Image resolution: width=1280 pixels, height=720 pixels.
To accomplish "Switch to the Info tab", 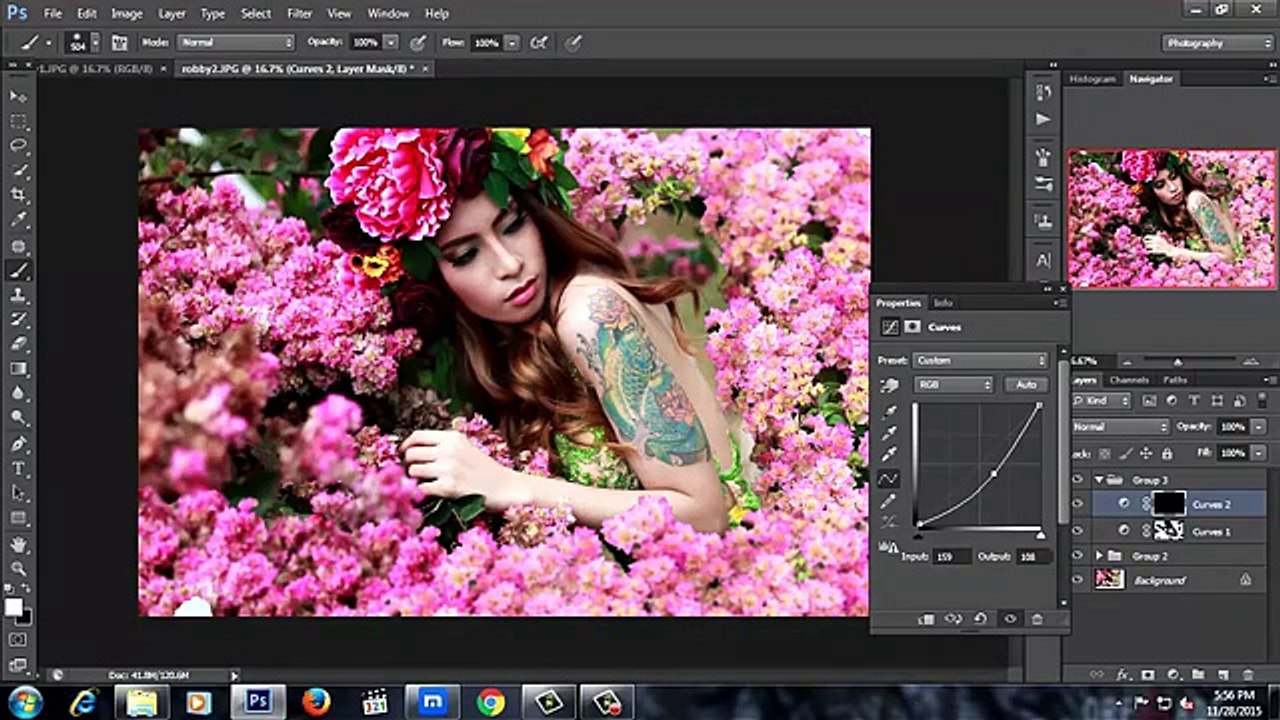I will (943, 303).
